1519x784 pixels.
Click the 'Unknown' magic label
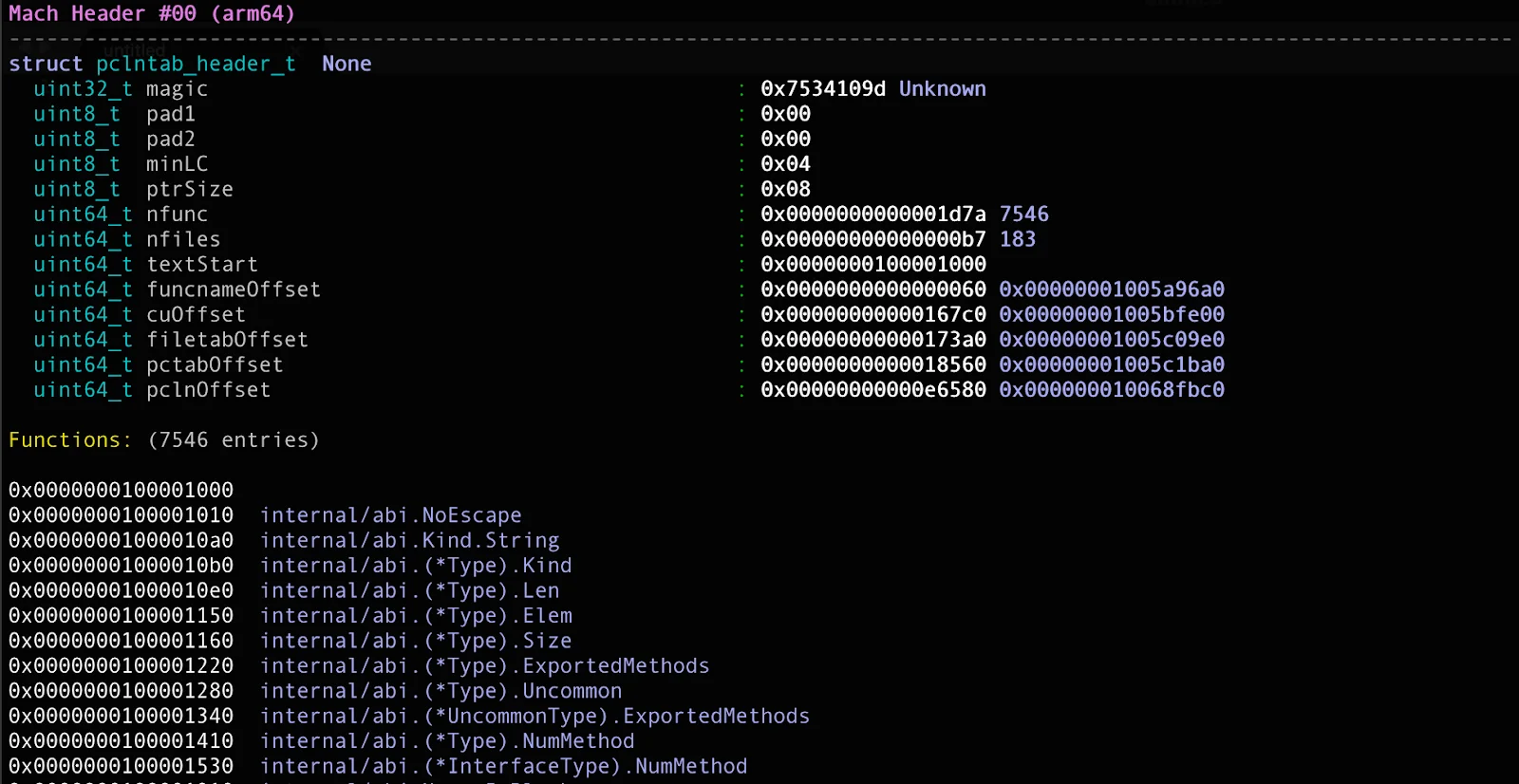click(x=943, y=88)
